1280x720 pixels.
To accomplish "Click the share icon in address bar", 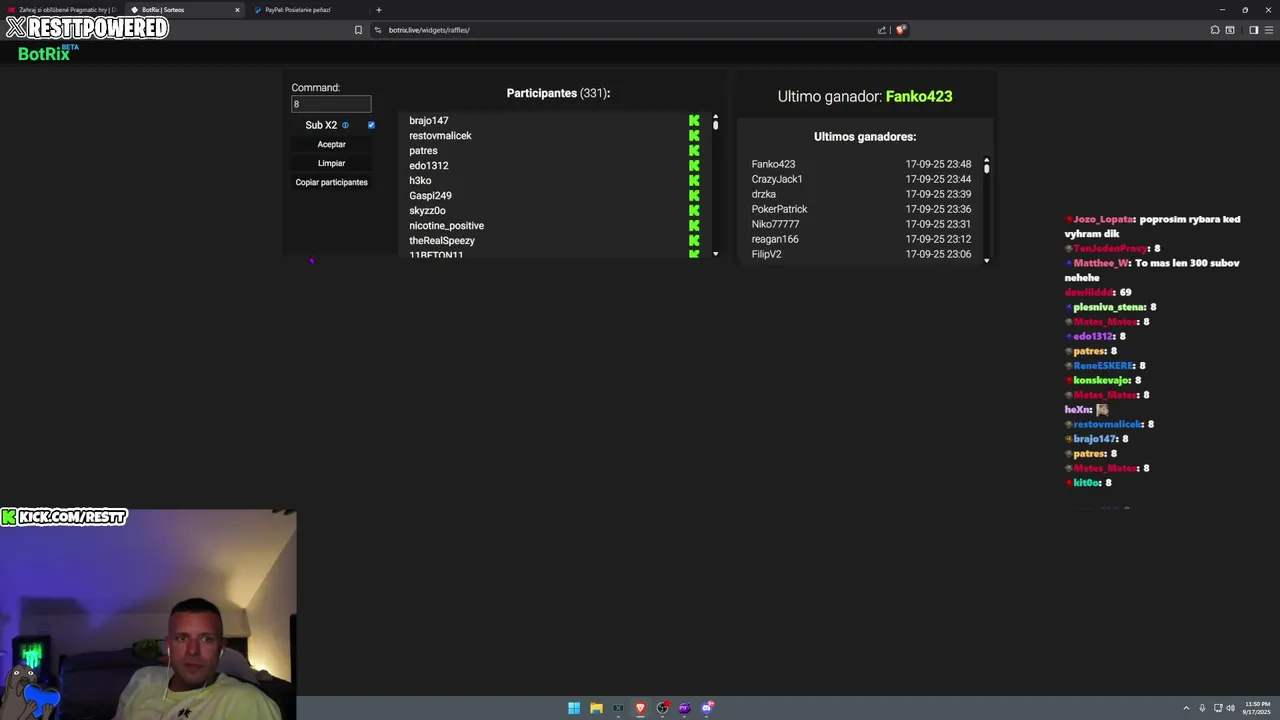I will (x=882, y=30).
